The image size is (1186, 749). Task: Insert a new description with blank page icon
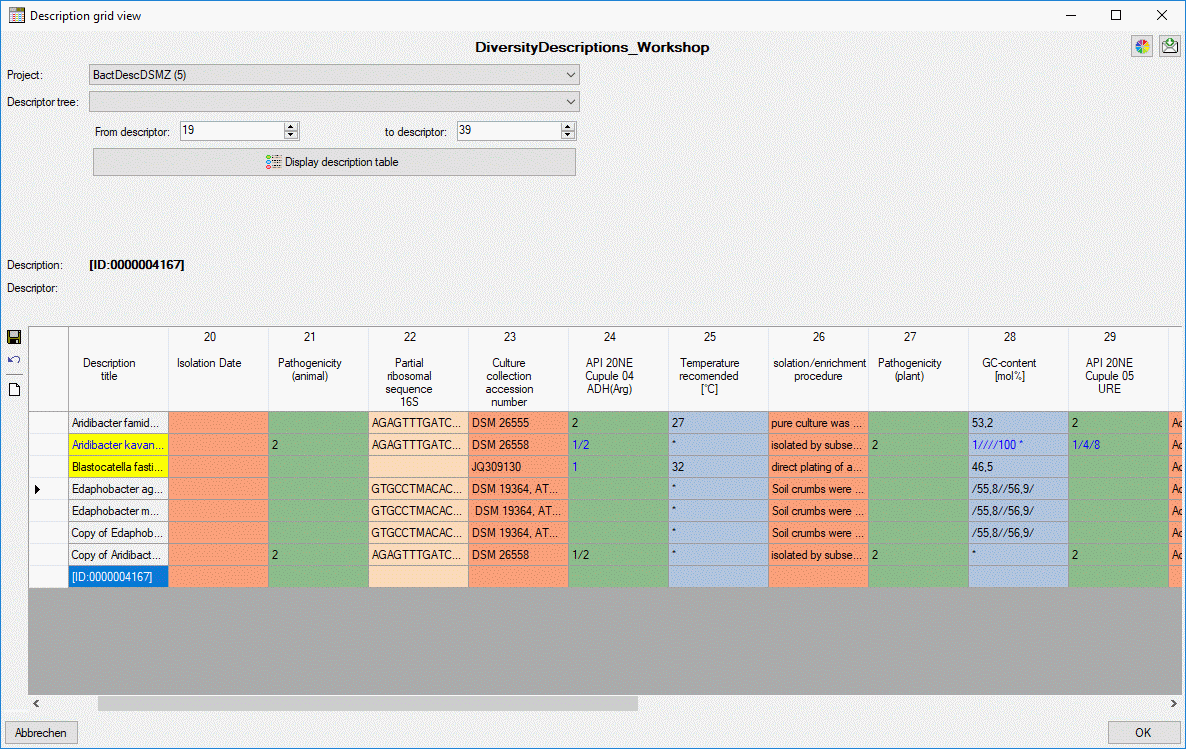coord(14,389)
